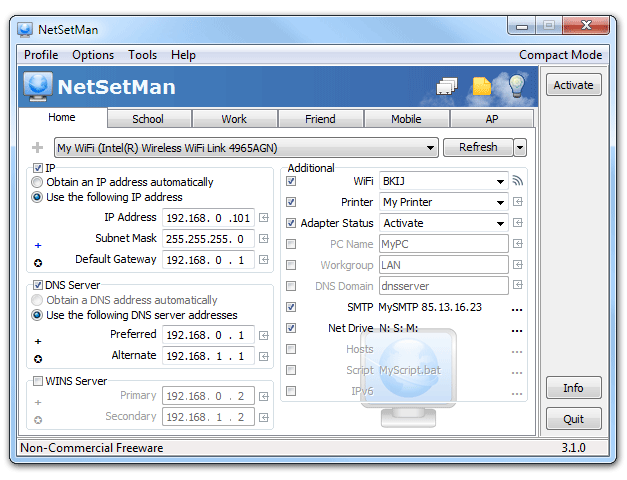Click the gray plus icon beside adapter dropdown
Image resolution: width=627 pixels, height=480 pixels.
pyautogui.click(x=38, y=148)
